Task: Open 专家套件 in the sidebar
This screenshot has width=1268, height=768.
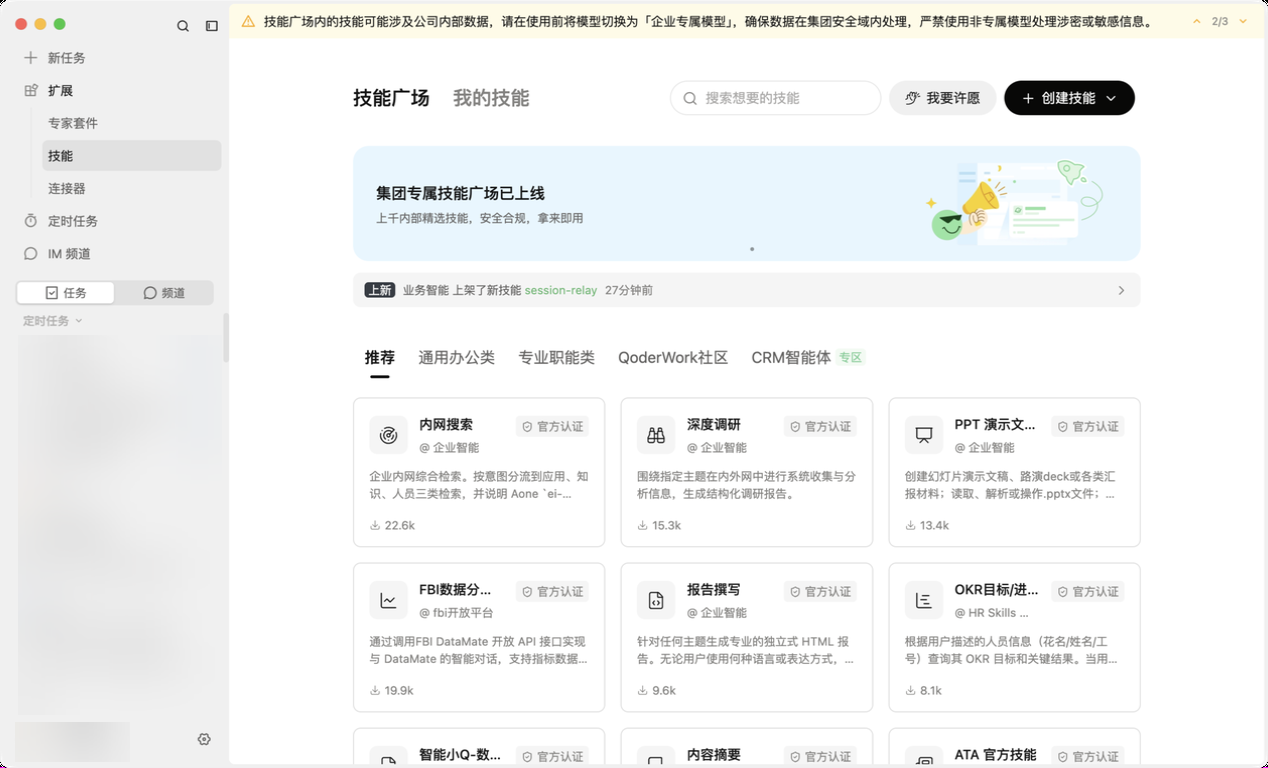Action: [131, 123]
